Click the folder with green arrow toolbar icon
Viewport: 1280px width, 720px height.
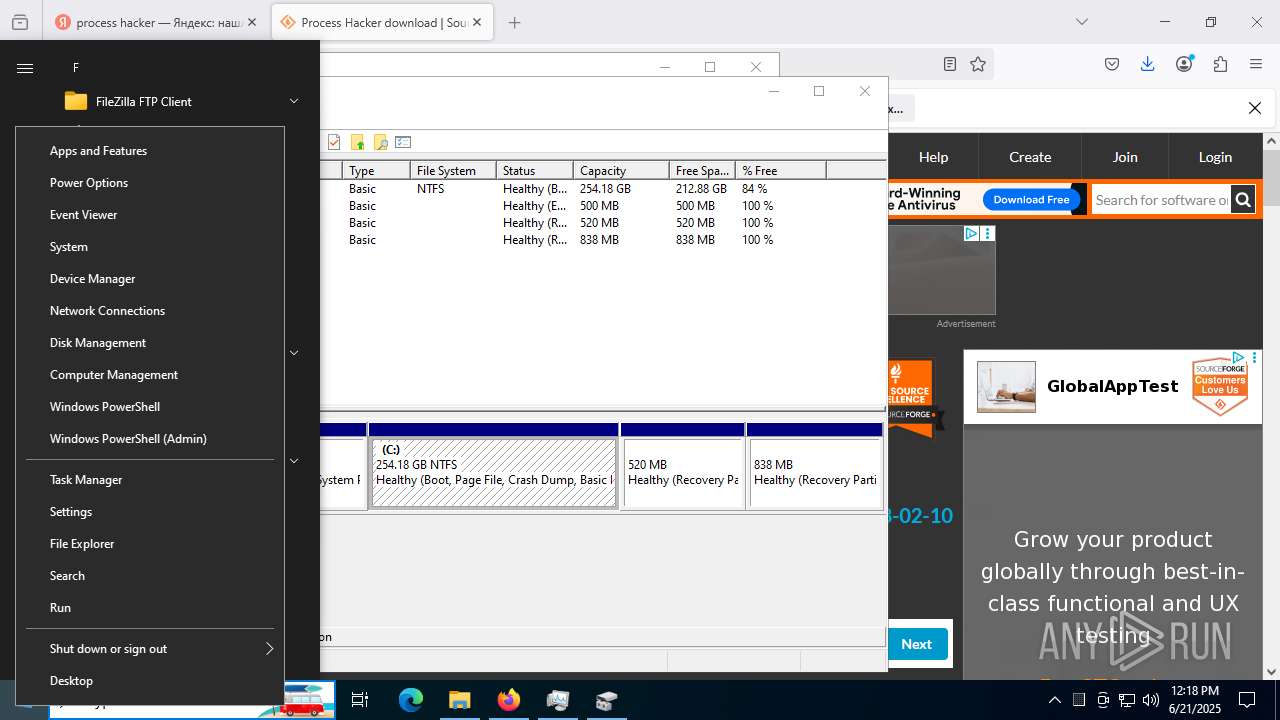357,142
